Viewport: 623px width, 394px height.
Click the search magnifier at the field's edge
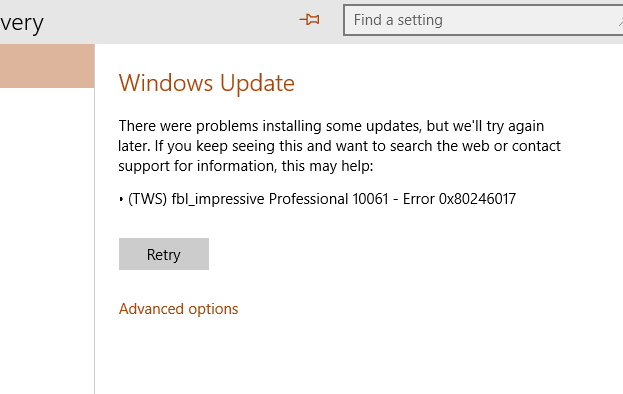(x=620, y=22)
